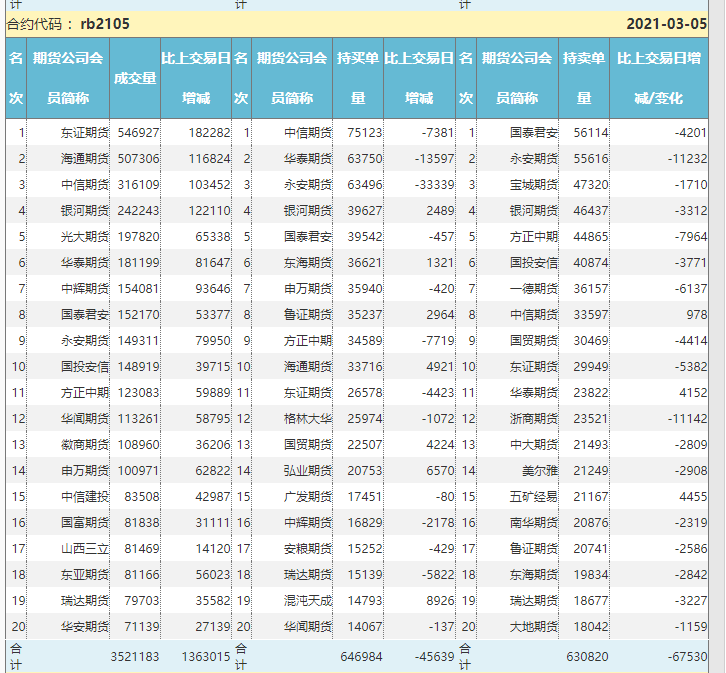Click short position value 56114
726x673 pixels.
pyautogui.click(x=591, y=133)
